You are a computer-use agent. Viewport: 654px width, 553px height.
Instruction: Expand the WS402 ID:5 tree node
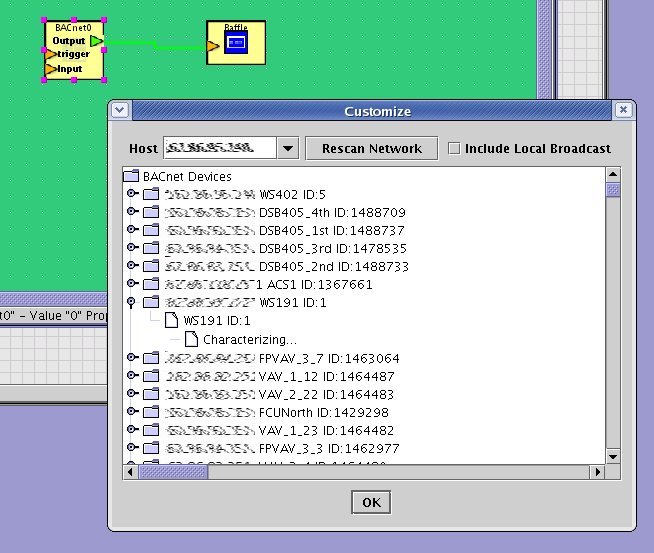(x=132, y=193)
